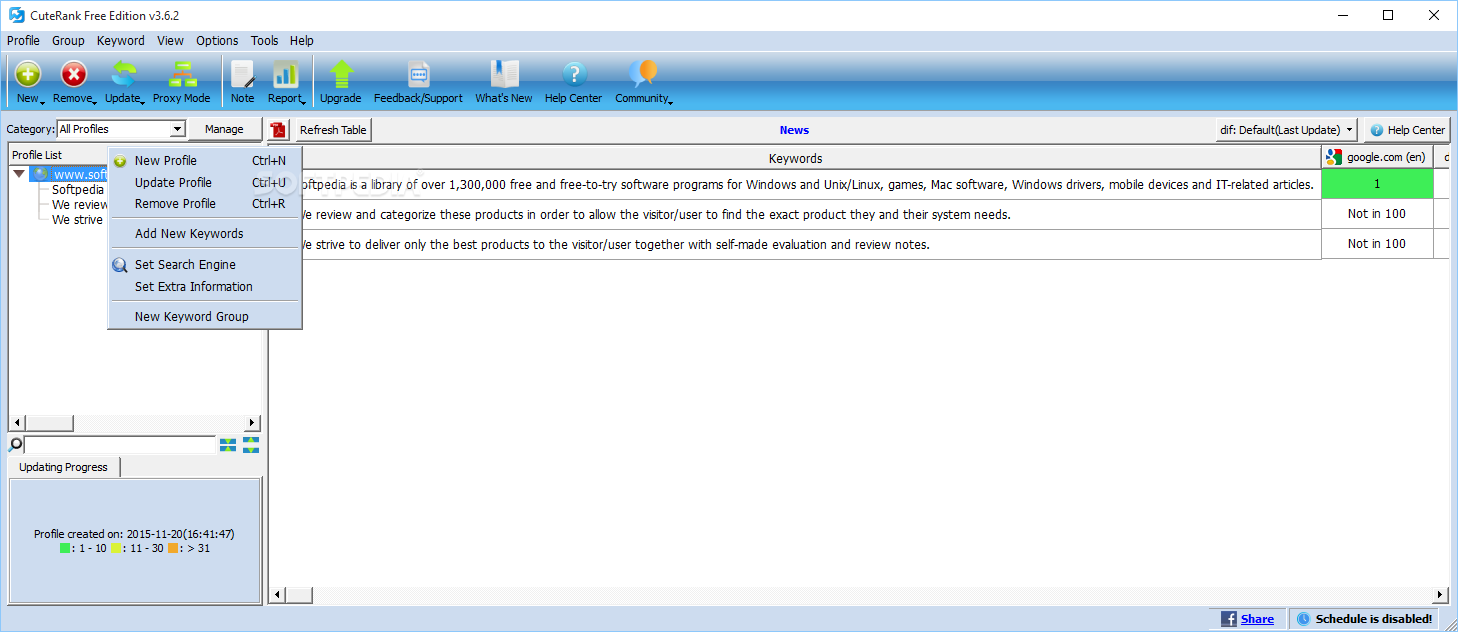The image size is (1458, 632).
Task: Click the profile list scrollbar right arrow
Action: (252, 423)
